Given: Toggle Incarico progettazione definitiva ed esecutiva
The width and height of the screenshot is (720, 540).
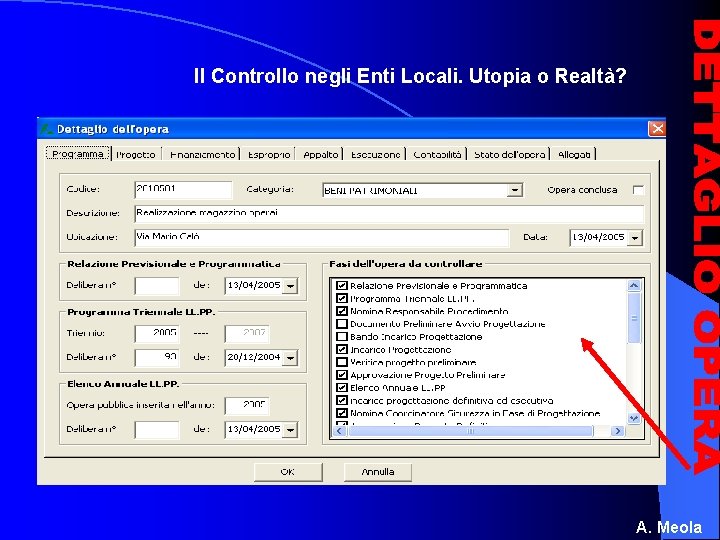Looking at the screenshot, I should [342, 400].
